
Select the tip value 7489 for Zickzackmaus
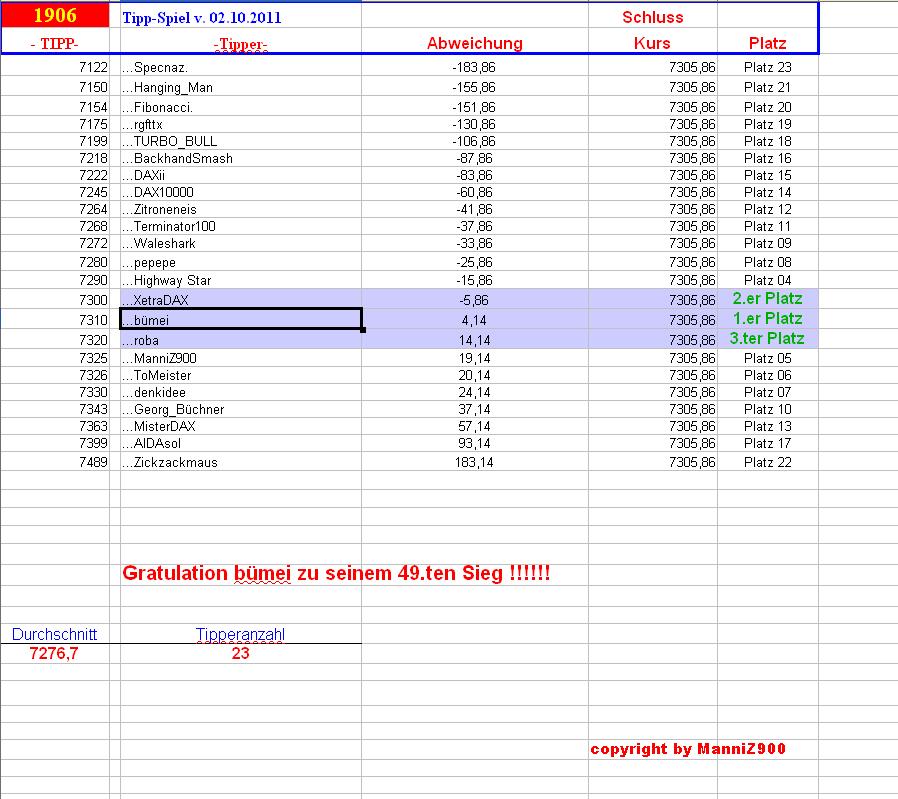(92, 462)
